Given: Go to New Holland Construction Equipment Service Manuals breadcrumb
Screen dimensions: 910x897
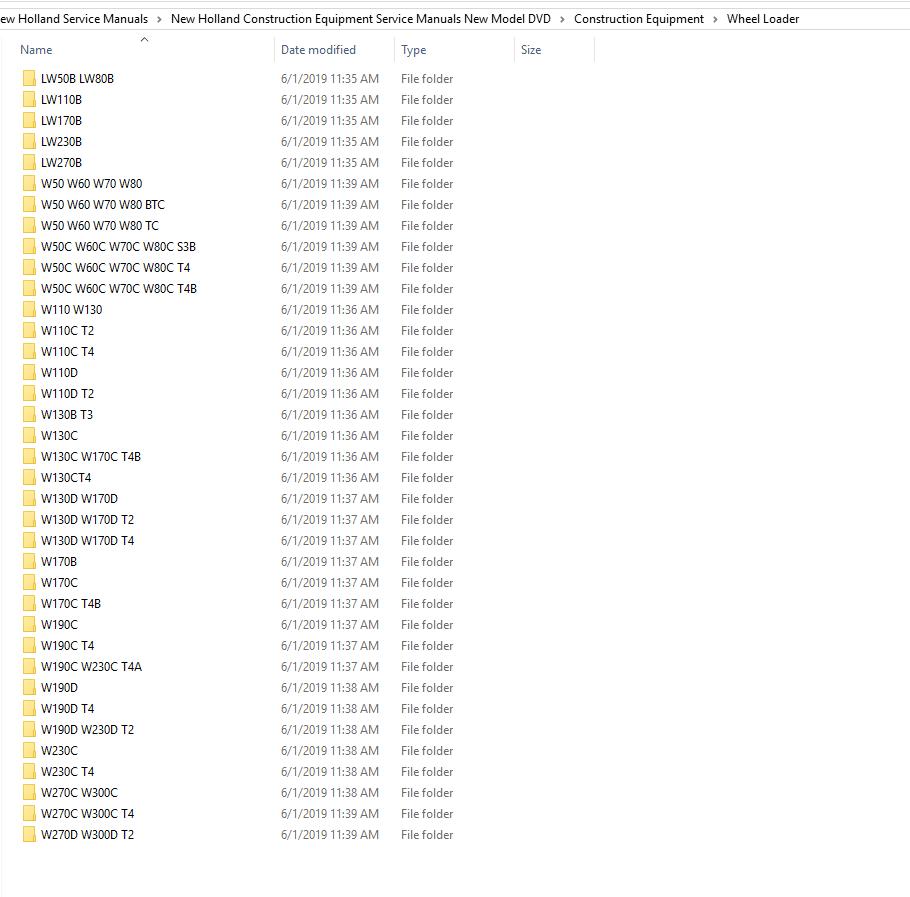Looking at the screenshot, I should click(360, 19).
